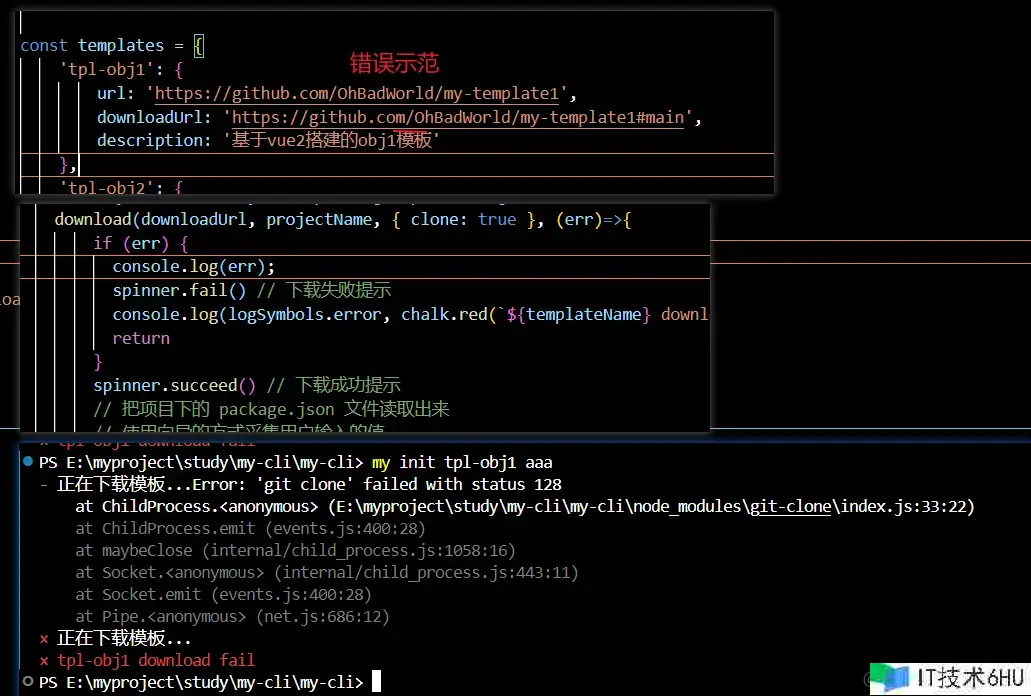Follow the underlined git-clone path in stack trace
Viewport: 1031px width, 696px height.
[789, 507]
